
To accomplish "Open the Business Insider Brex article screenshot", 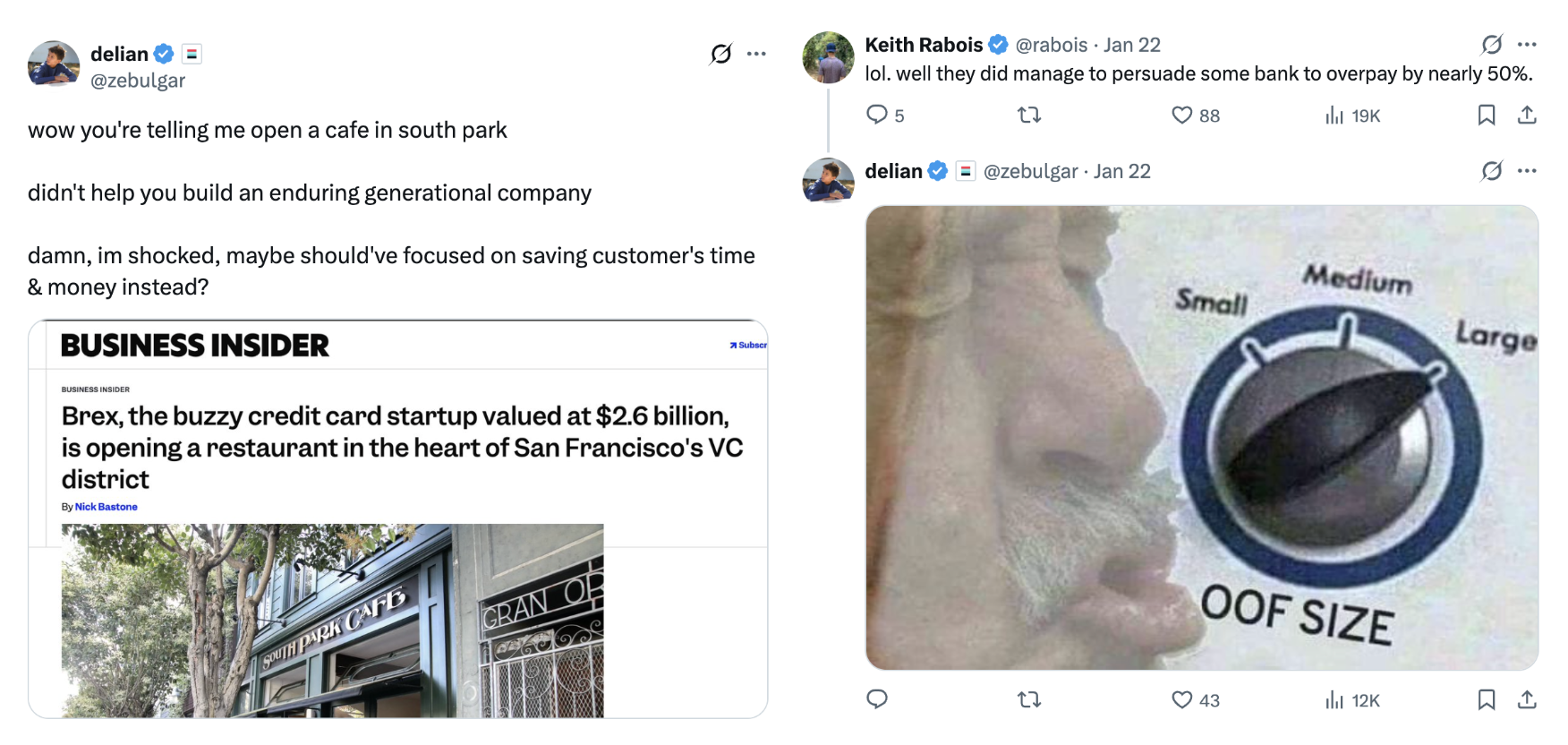I will (397, 518).
